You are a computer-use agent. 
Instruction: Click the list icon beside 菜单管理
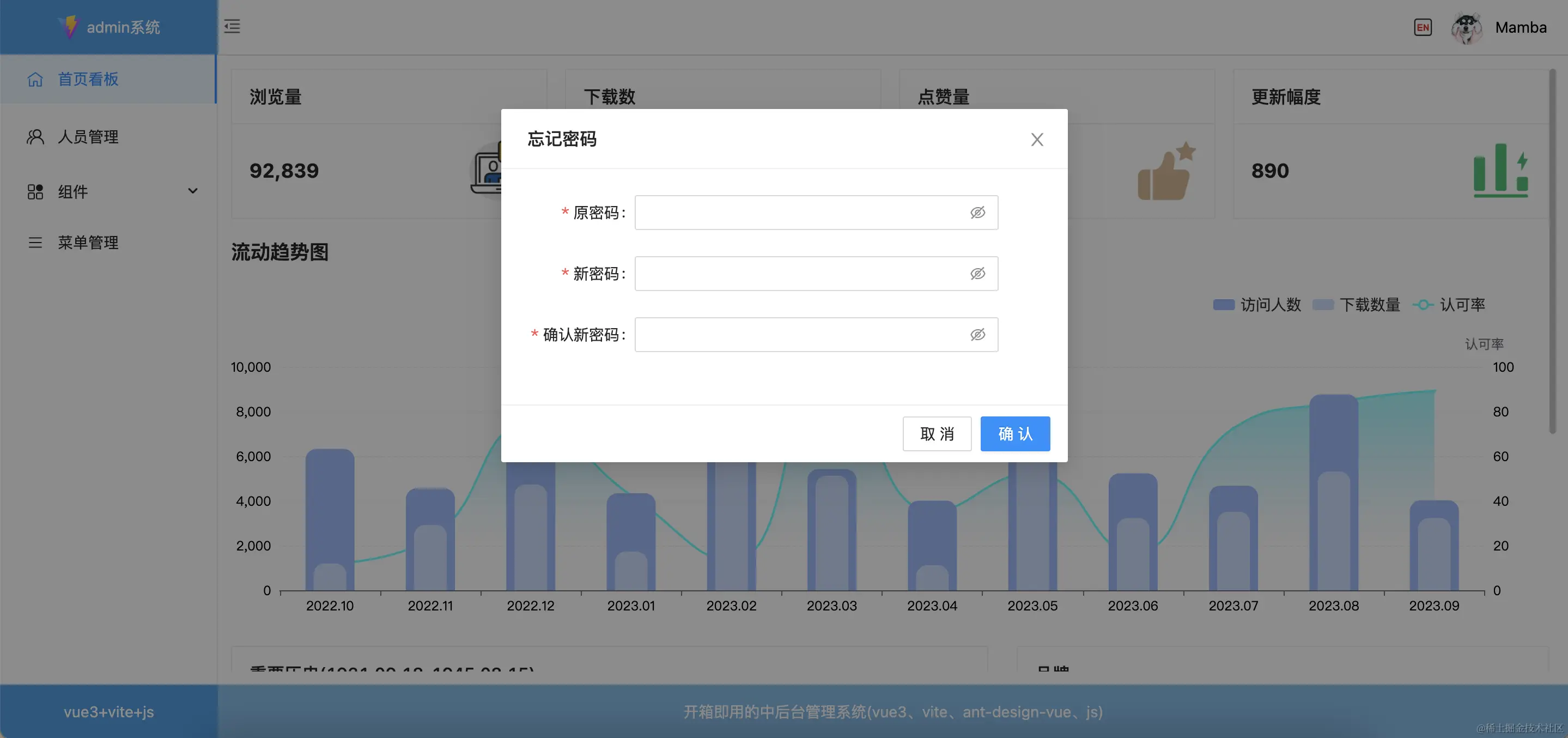pos(35,243)
